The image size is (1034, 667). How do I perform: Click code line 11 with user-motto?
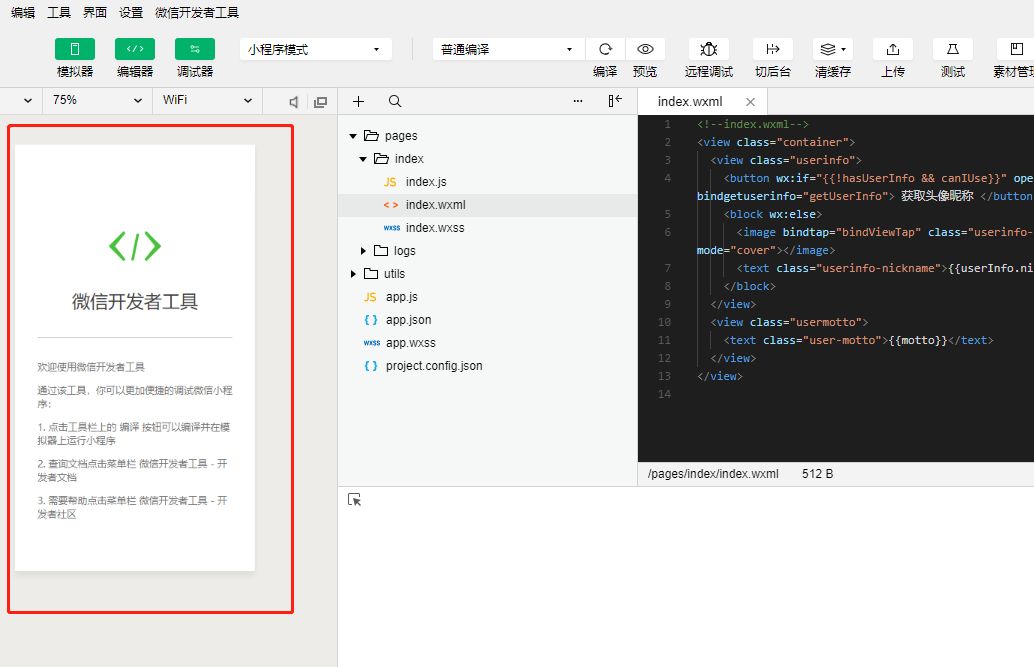[x=858, y=340]
